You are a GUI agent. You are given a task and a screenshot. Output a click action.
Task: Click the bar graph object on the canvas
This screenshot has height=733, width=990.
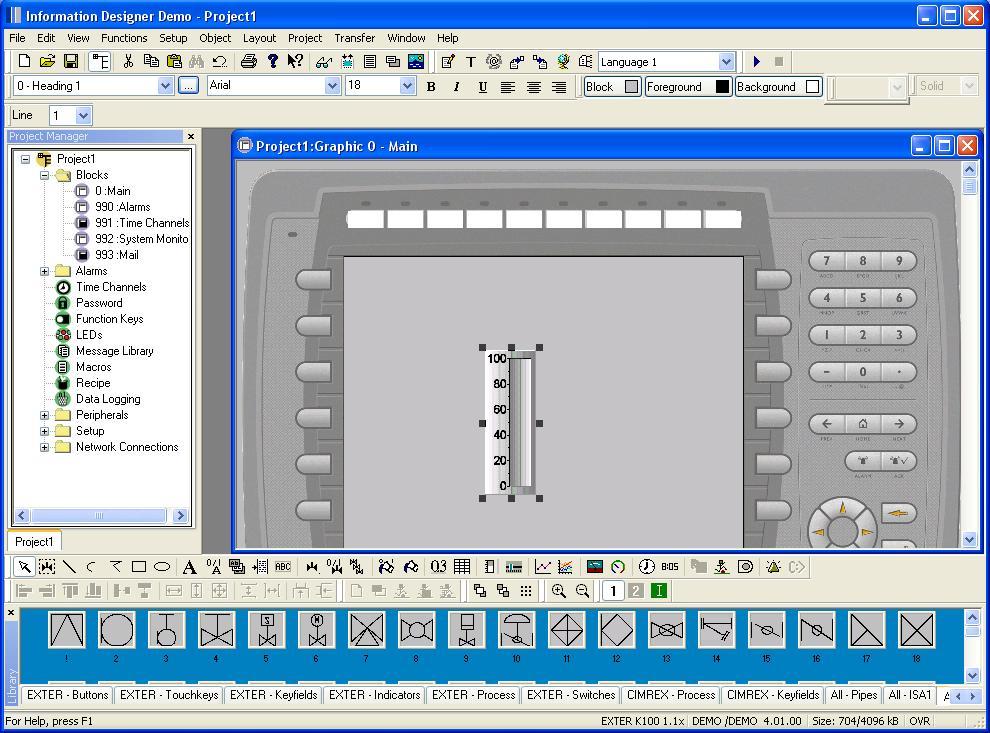[511, 423]
